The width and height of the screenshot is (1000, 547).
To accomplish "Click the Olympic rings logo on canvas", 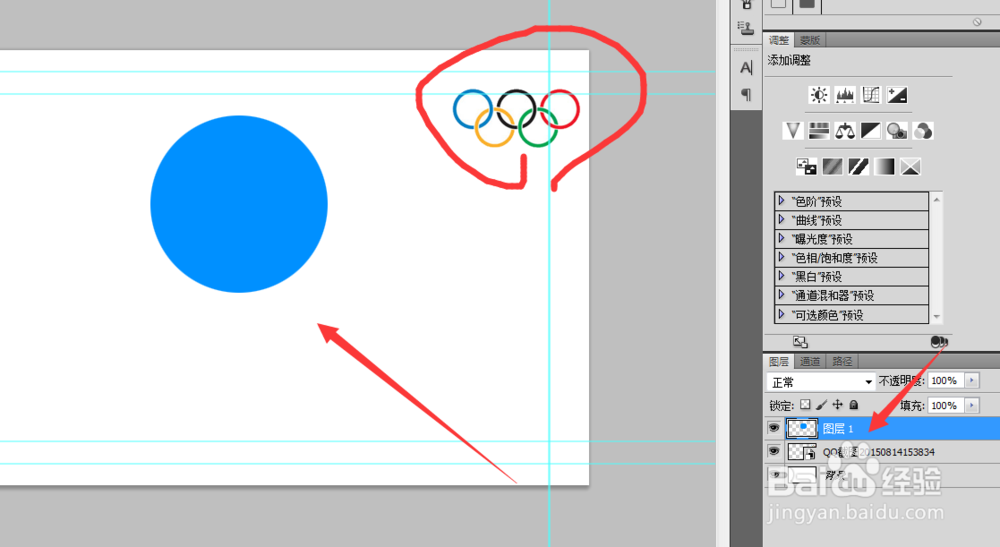I will pyautogui.click(x=516, y=118).
